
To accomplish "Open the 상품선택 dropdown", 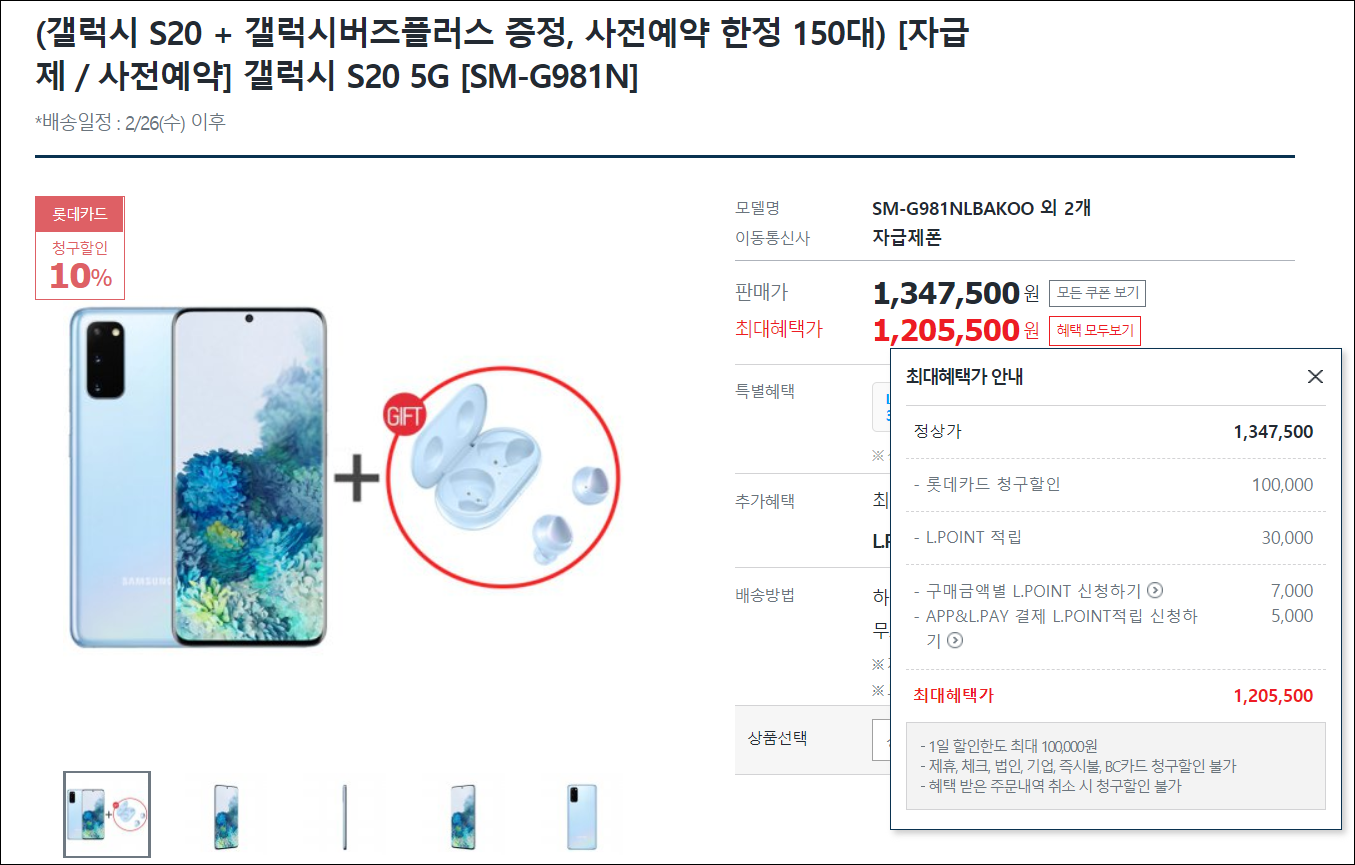I will pos(881,739).
